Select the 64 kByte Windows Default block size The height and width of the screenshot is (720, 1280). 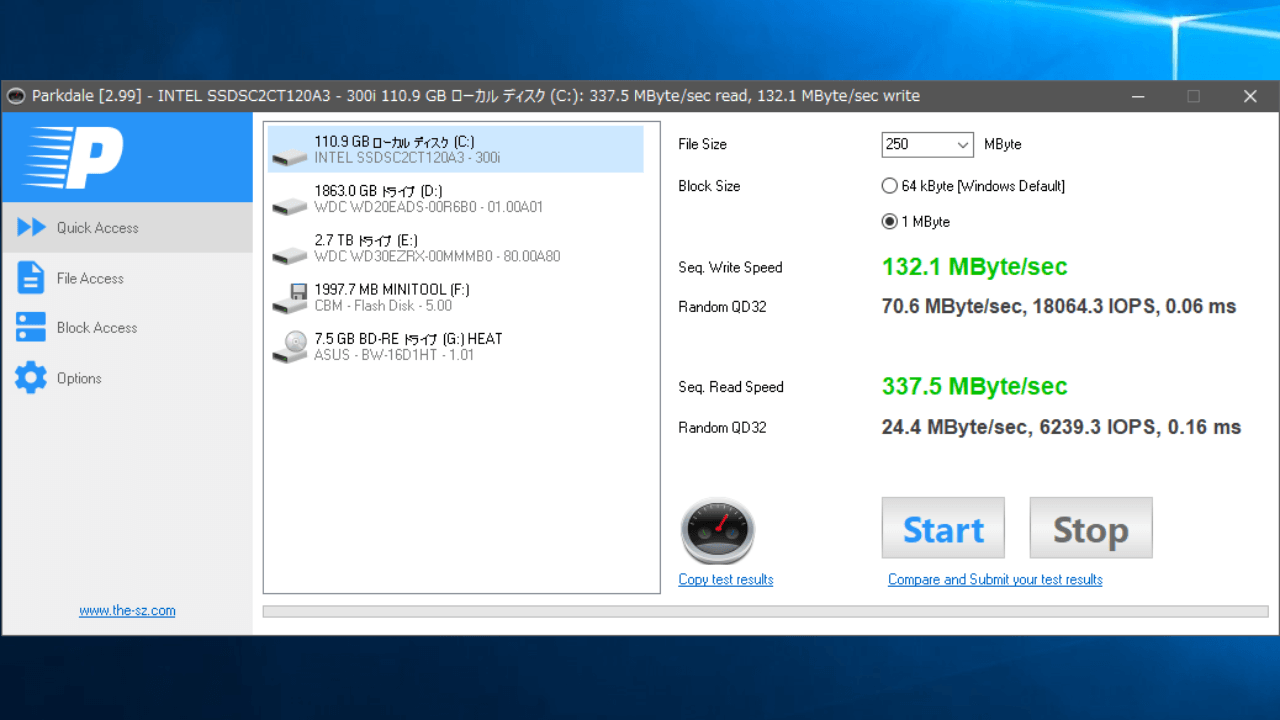click(x=973, y=186)
